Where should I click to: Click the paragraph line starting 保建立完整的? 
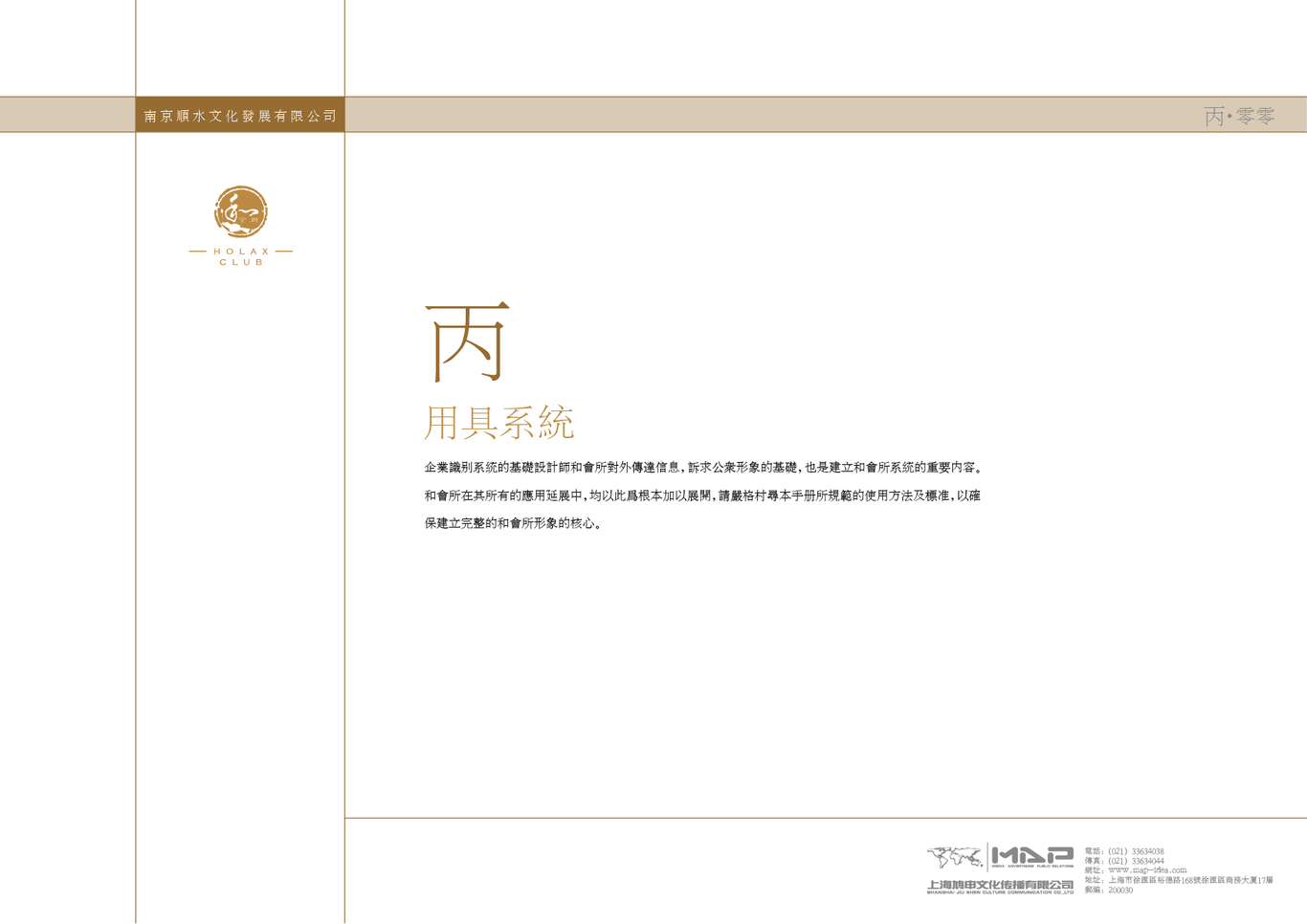coord(514,523)
